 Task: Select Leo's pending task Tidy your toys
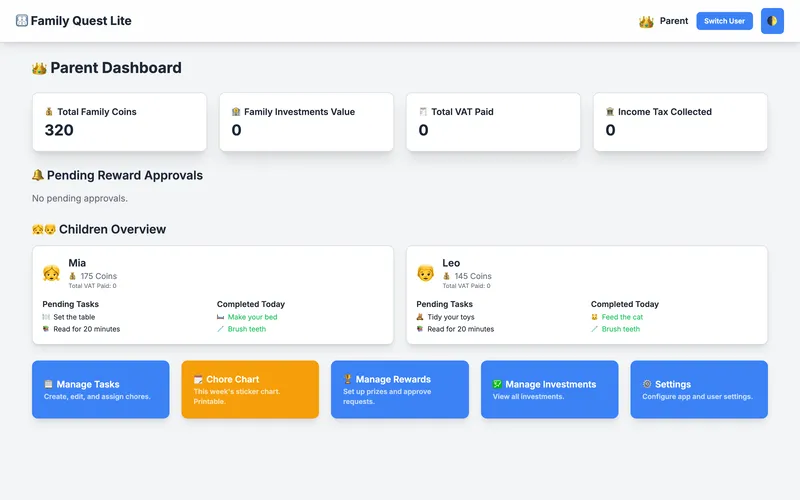451,317
